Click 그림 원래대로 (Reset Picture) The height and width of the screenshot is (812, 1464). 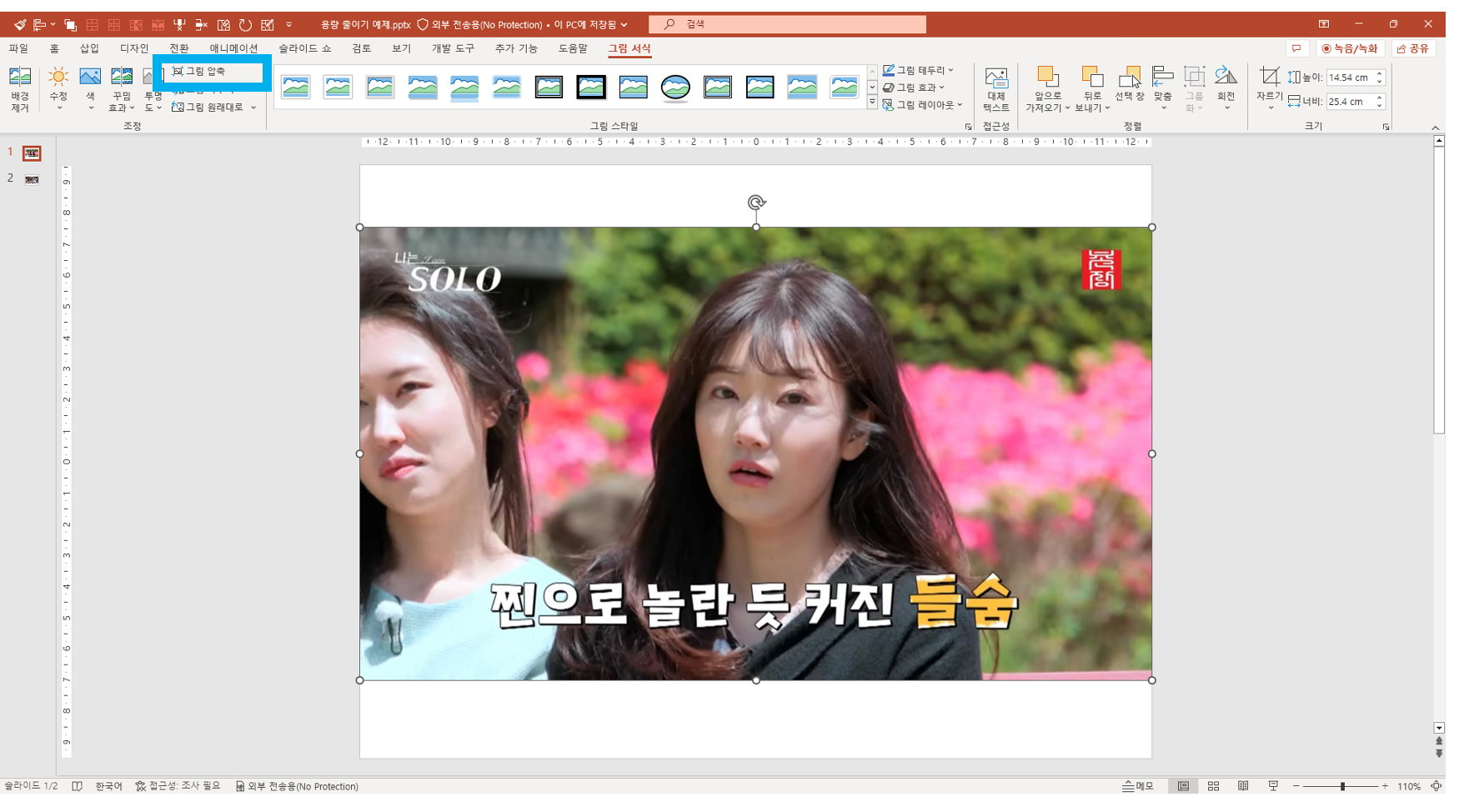pos(208,107)
